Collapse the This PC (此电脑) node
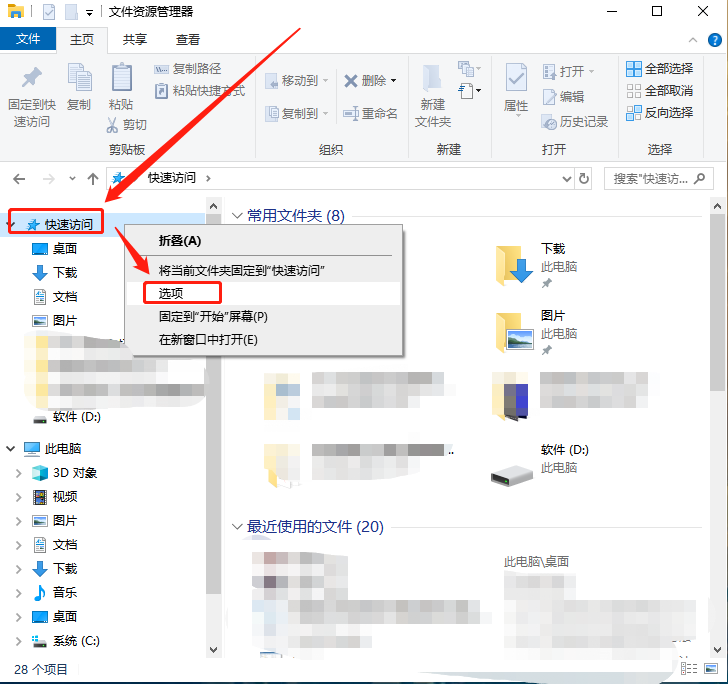Image resolution: width=728 pixels, height=684 pixels. tap(11, 449)
